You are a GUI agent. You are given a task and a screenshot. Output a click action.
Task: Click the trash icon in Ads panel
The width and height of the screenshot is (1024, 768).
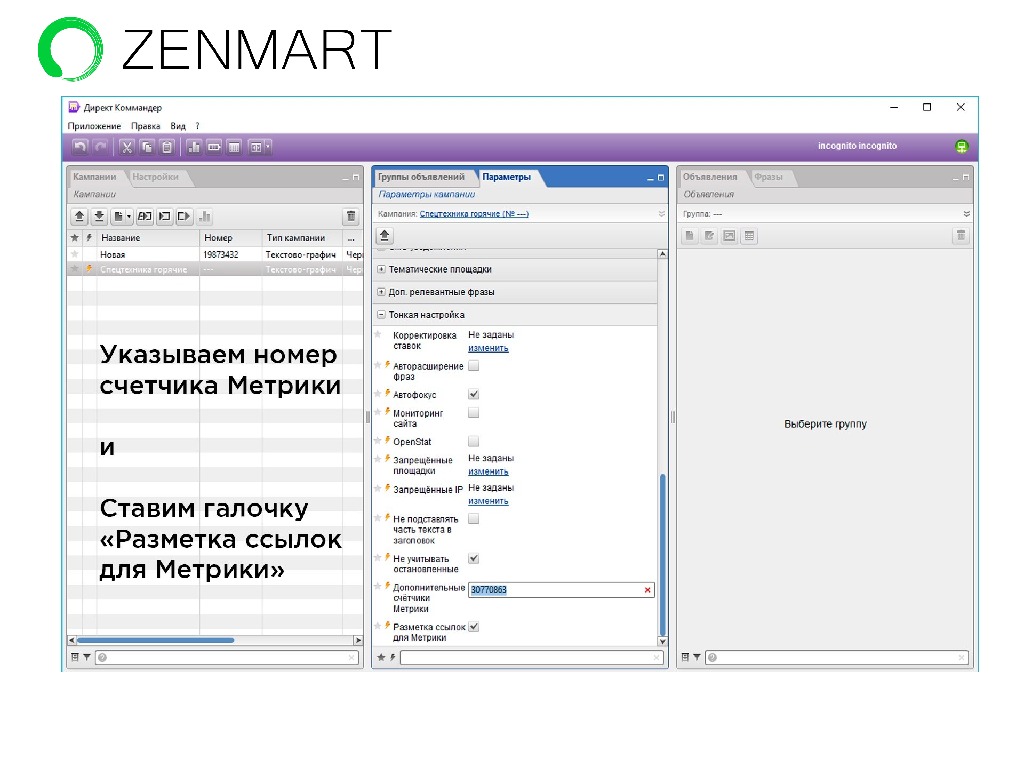(961, 236)
